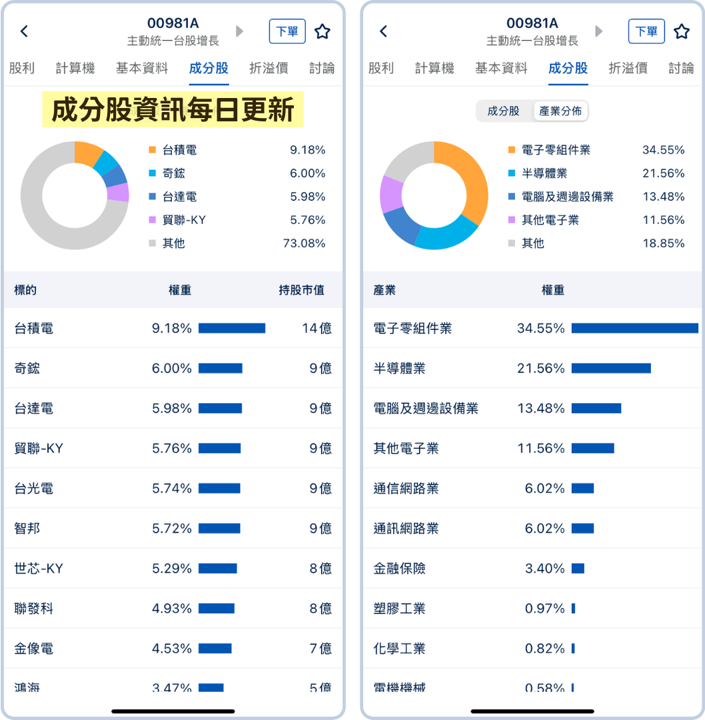Viewport: 705px width, 720px height.
Task: Tap next-stock triangle on right screen
Action: click(598, 31)
